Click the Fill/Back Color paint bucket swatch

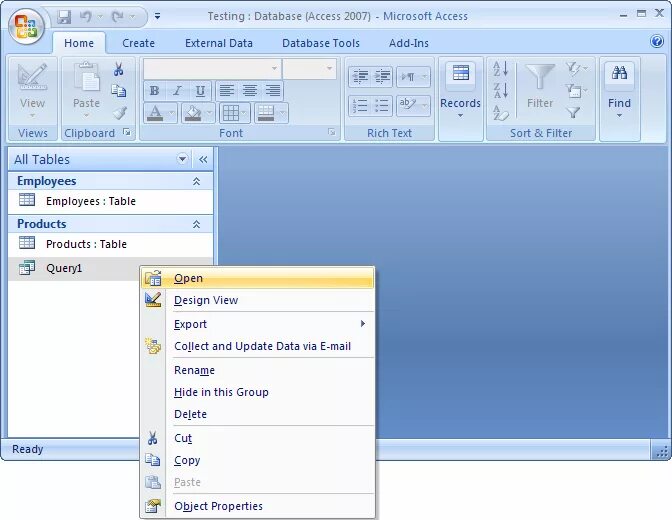(x=193, y=113)
